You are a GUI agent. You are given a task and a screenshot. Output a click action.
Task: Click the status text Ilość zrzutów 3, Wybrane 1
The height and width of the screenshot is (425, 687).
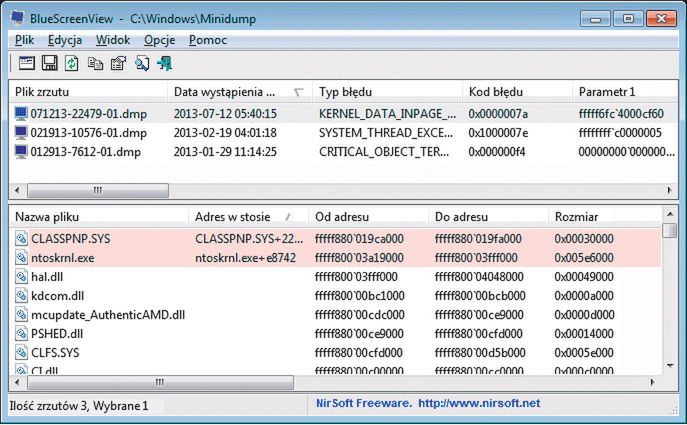pyautogui.click(x=79, y=406)
